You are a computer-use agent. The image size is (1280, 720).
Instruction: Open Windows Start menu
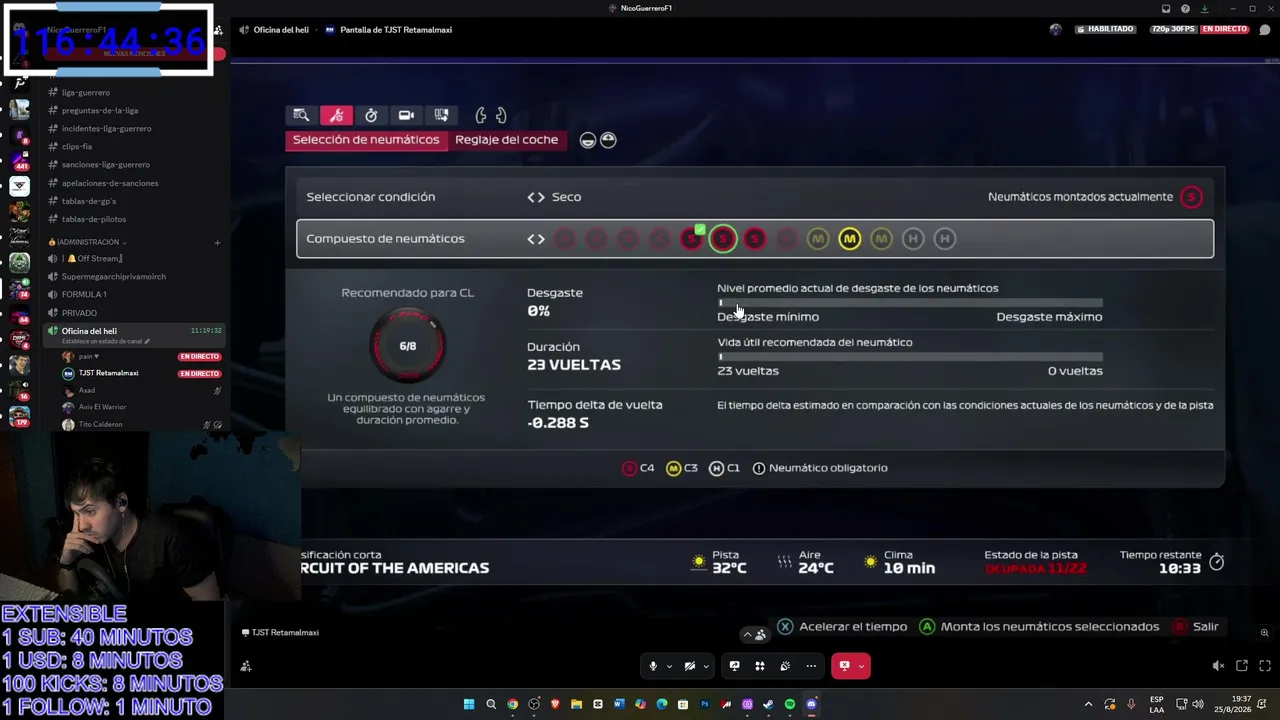[469, 704]
